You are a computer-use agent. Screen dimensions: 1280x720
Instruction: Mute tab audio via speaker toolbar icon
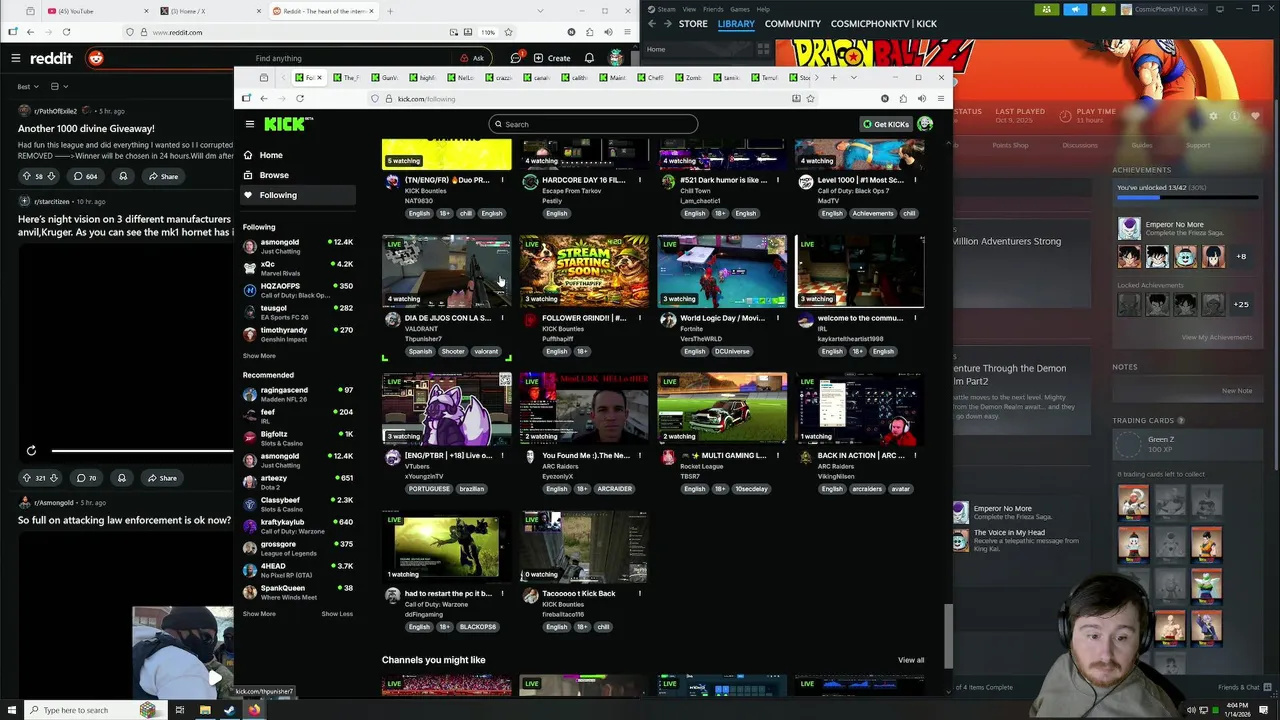coord(921,98)
